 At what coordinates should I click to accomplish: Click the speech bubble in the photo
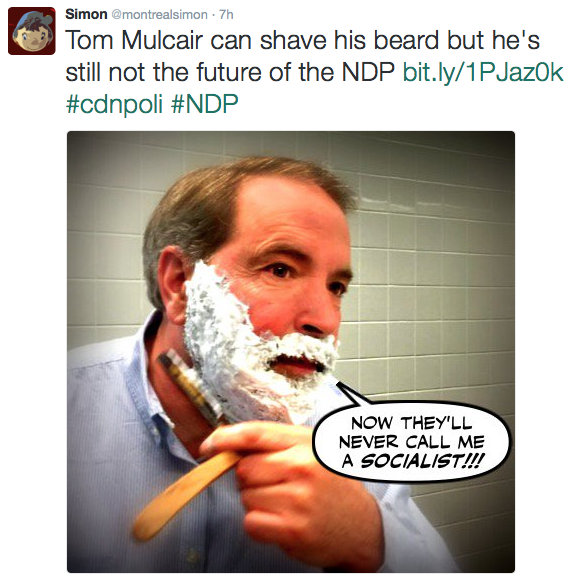click(412, 441)
